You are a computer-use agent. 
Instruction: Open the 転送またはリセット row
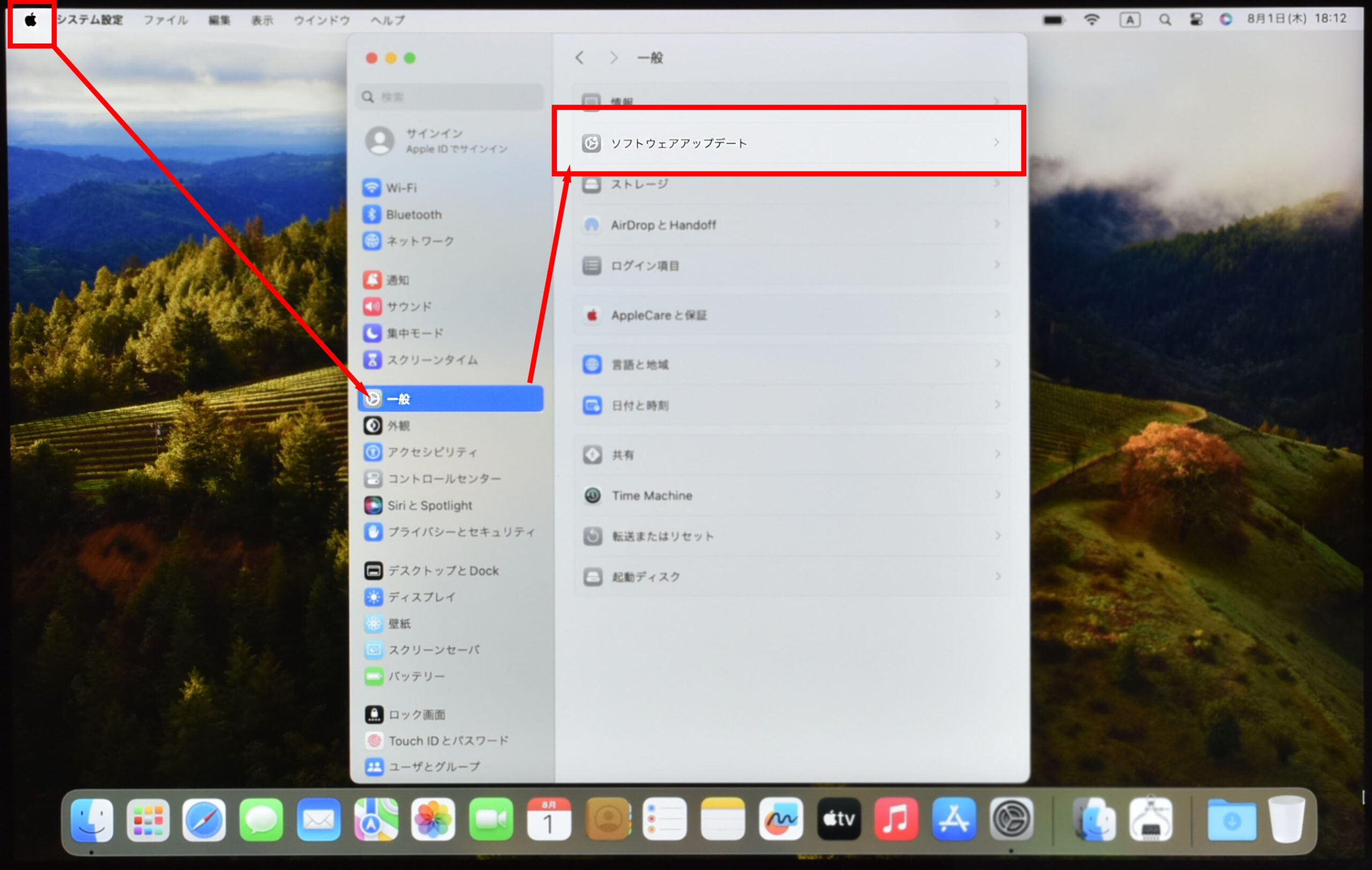click(791, 536)
